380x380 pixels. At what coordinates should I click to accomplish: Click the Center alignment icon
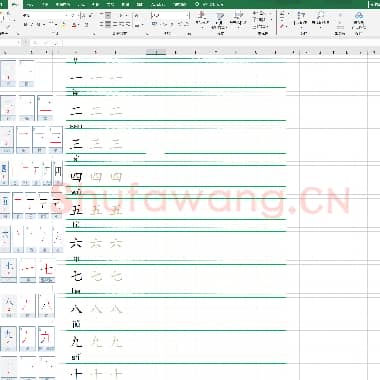point(109,24)
